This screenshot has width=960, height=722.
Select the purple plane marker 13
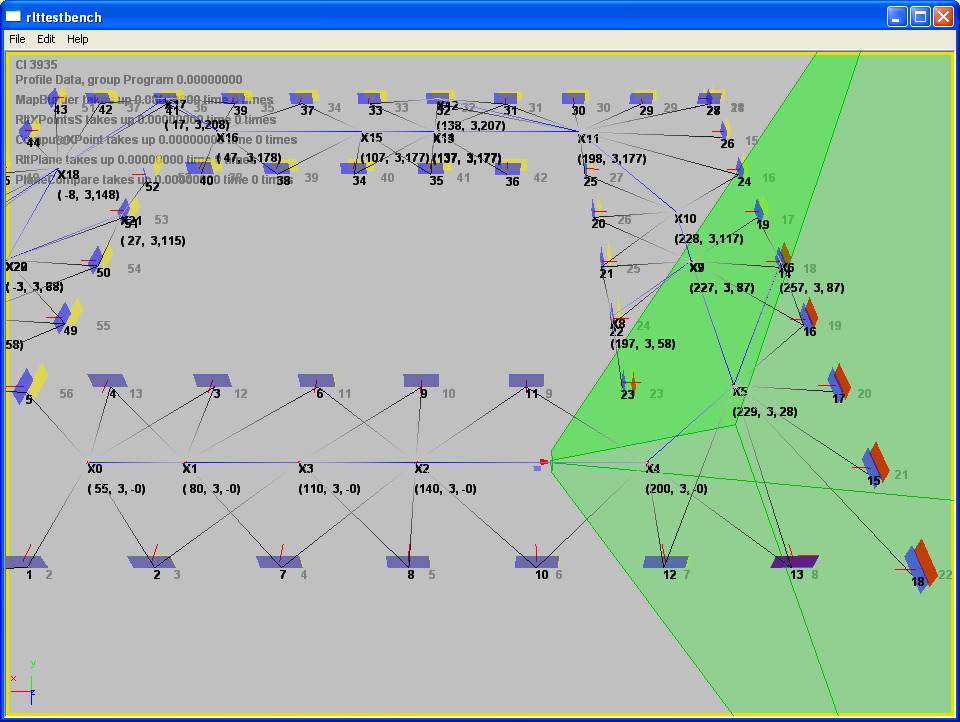(x=795, y=562)
